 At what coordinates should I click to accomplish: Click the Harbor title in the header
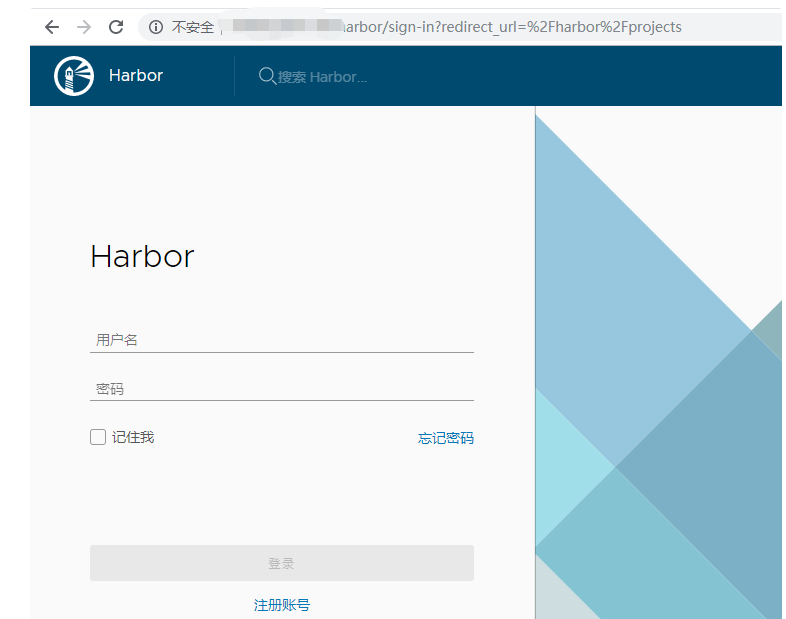click(136, 75)
